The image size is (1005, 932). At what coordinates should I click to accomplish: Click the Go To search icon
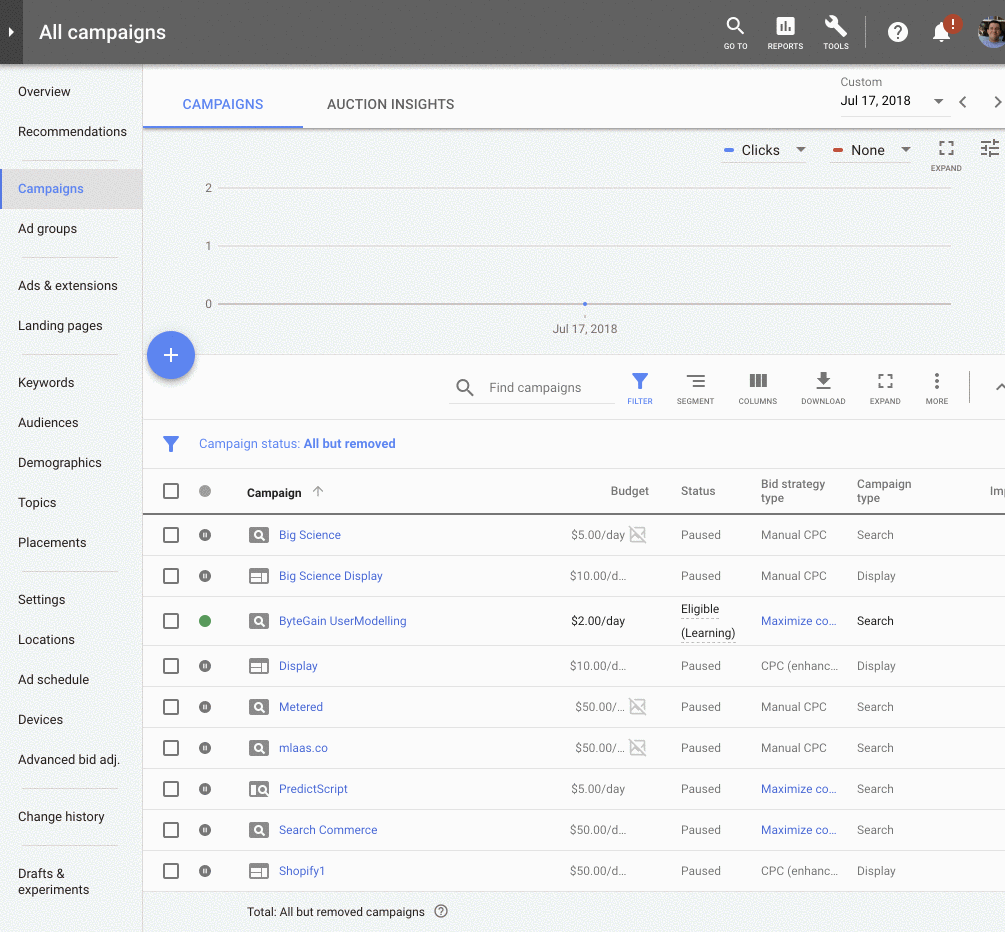click(735, 32)
